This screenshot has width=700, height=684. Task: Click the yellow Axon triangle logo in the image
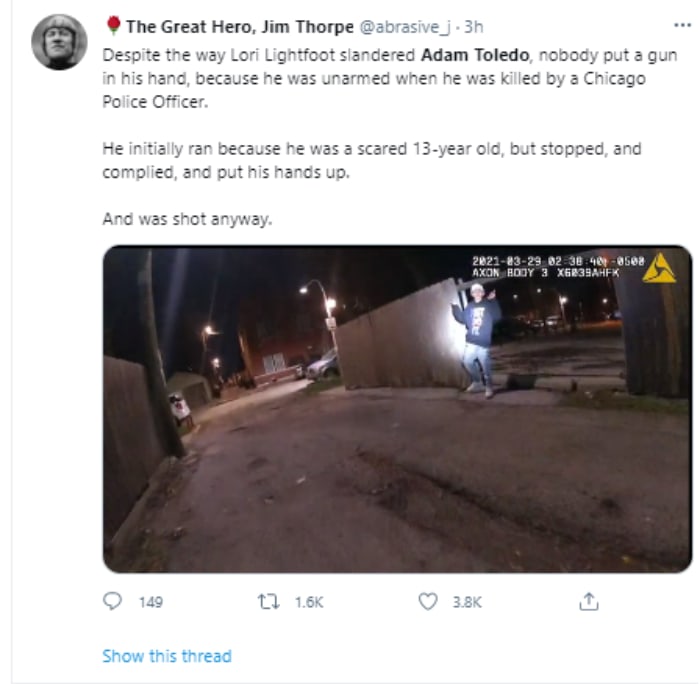(658, 268)
